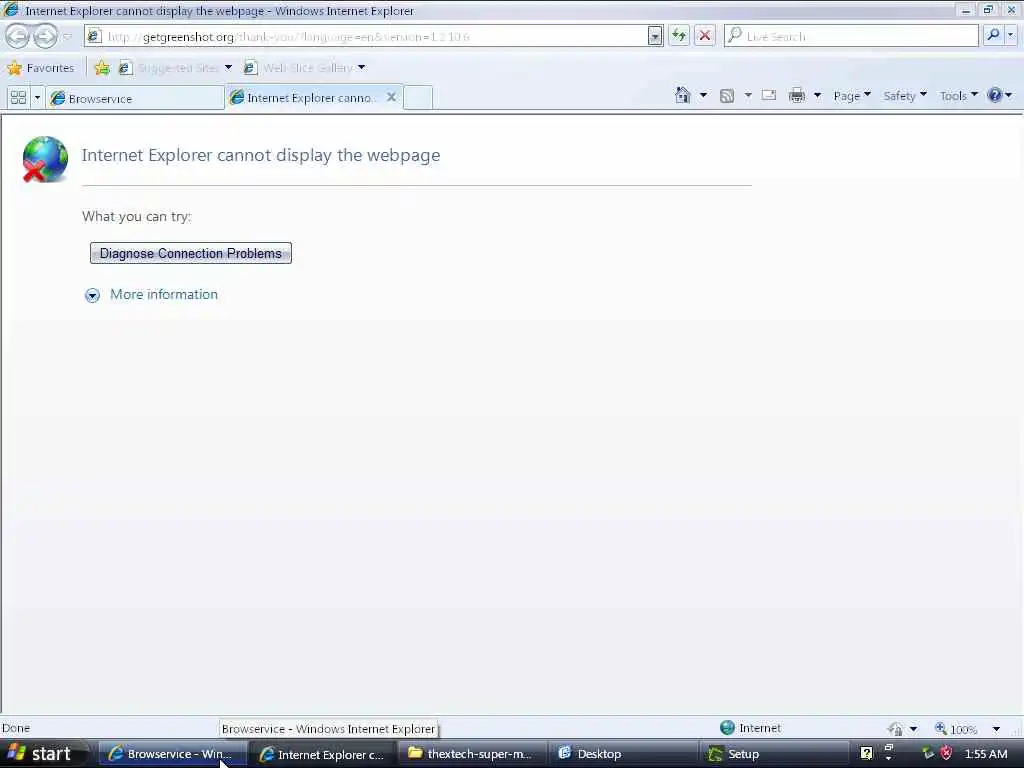Click the help question mark tray icon
This screenshot has width=1024, height=768.
866,754
